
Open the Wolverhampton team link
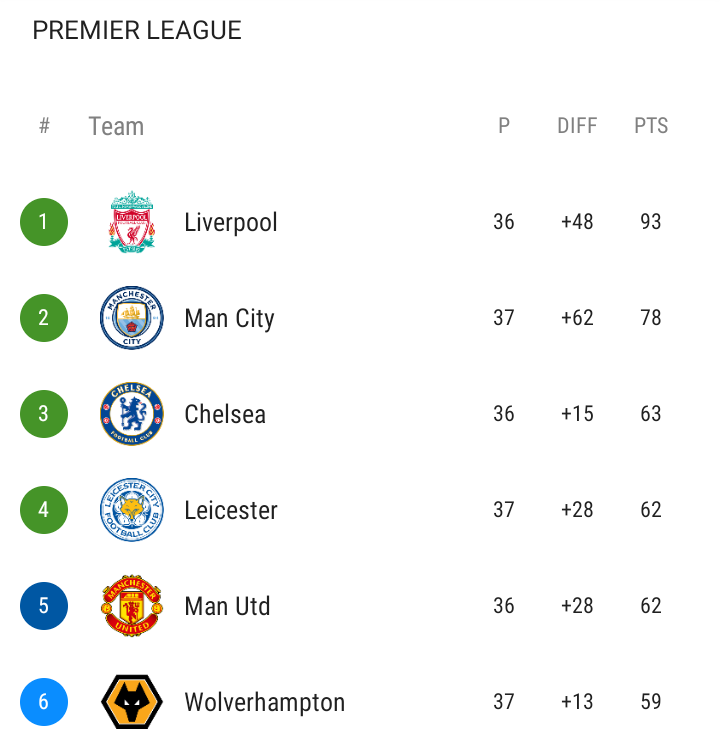(x=265, y=702)
